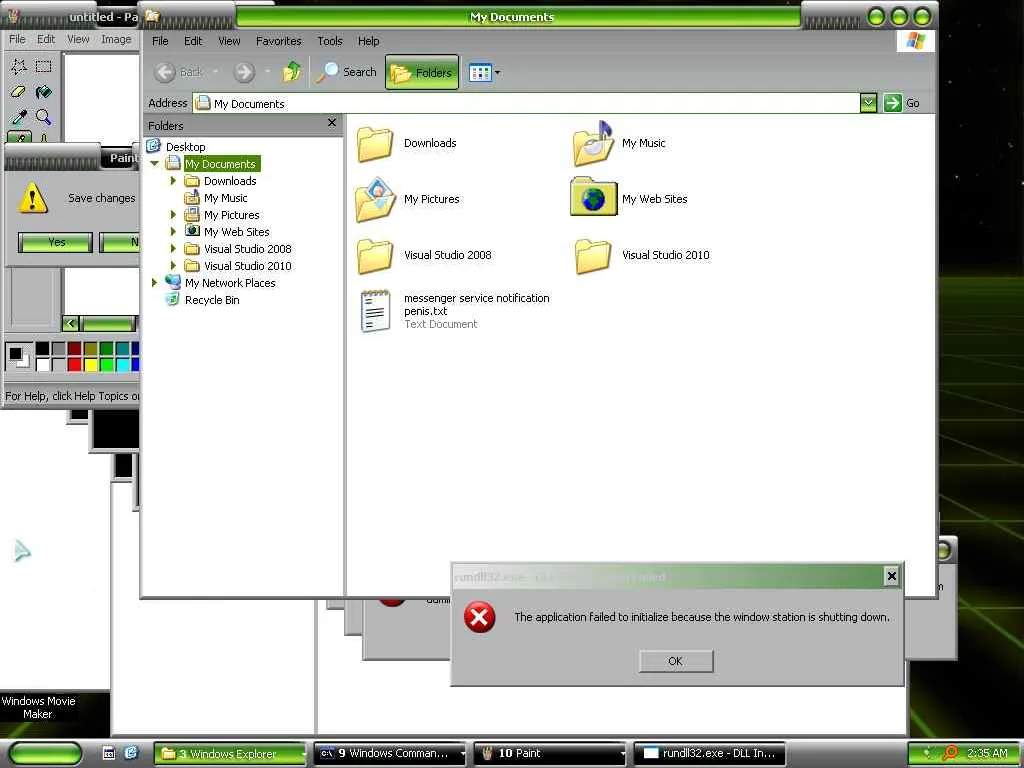Click the Paint foreground/background color indicator
This screenshot has width=1024, height=768.
(x=18, y=357)
